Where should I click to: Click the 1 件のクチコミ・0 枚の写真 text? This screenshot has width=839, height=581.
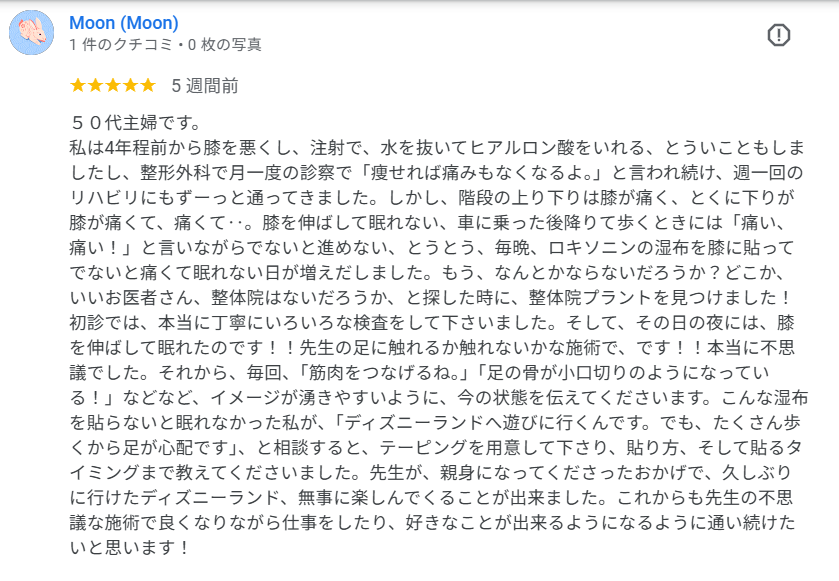click(x=166, y=45)
